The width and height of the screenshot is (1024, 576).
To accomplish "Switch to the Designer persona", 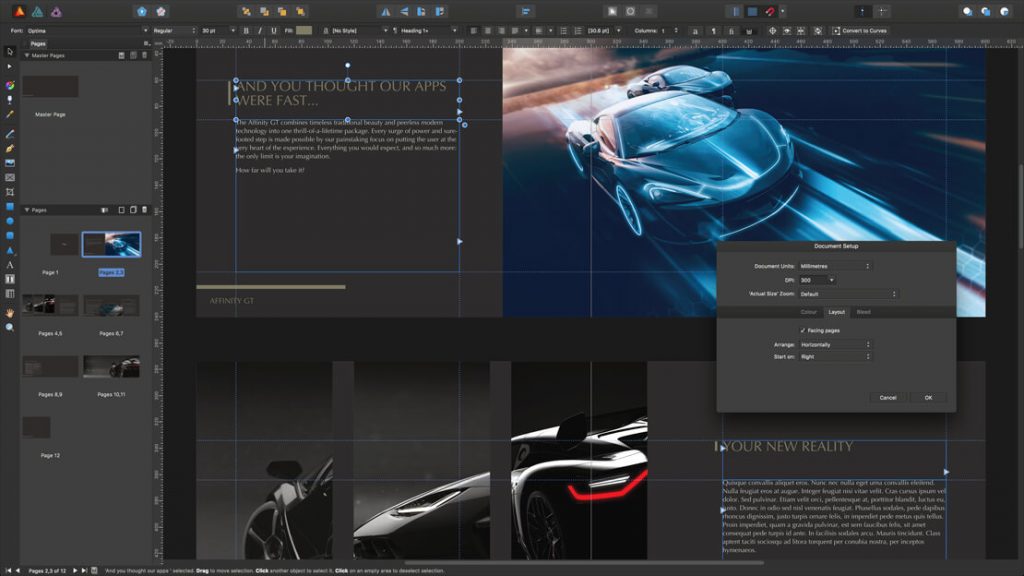I will pyautogui.click(x=37, y=11).
